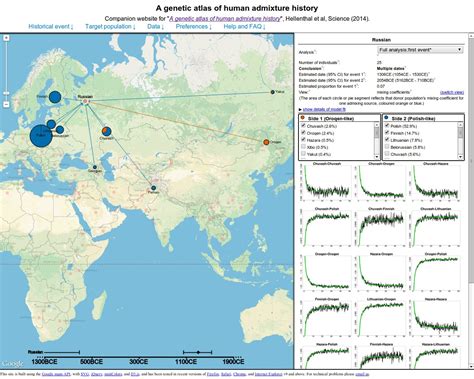
Task: Click the right panel scroll-down arrow
Action: pyautogui.click(x=471, y=366)
